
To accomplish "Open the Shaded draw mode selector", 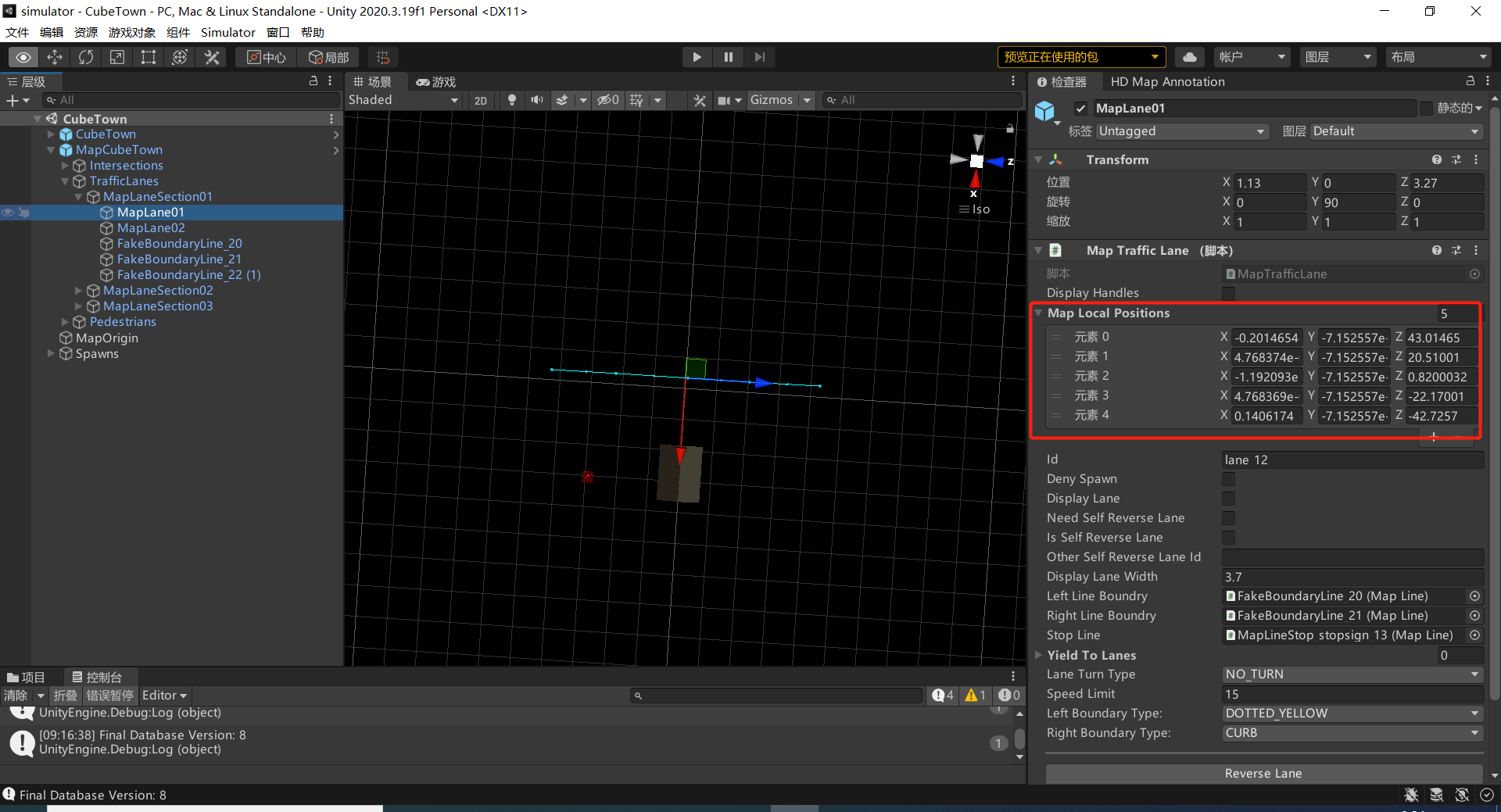I will coord(403,100).
